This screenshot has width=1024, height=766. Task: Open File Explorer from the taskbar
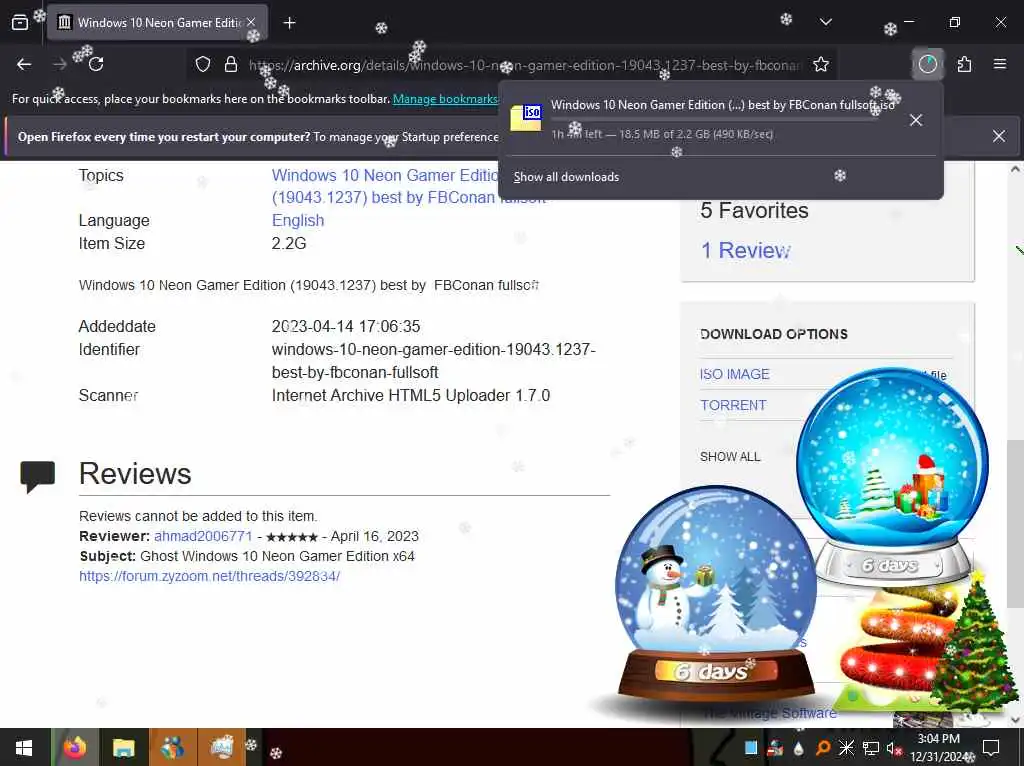click(123, 748)
